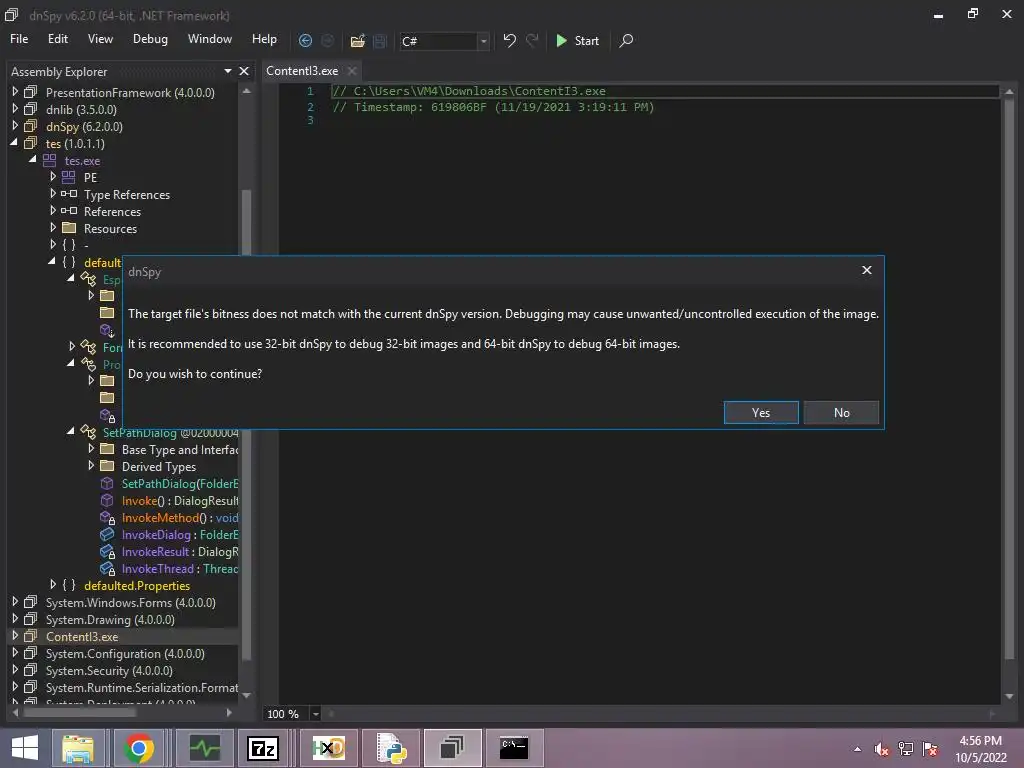Select System.Configuration (4.0.0.0) assembly

pos(125,654)
